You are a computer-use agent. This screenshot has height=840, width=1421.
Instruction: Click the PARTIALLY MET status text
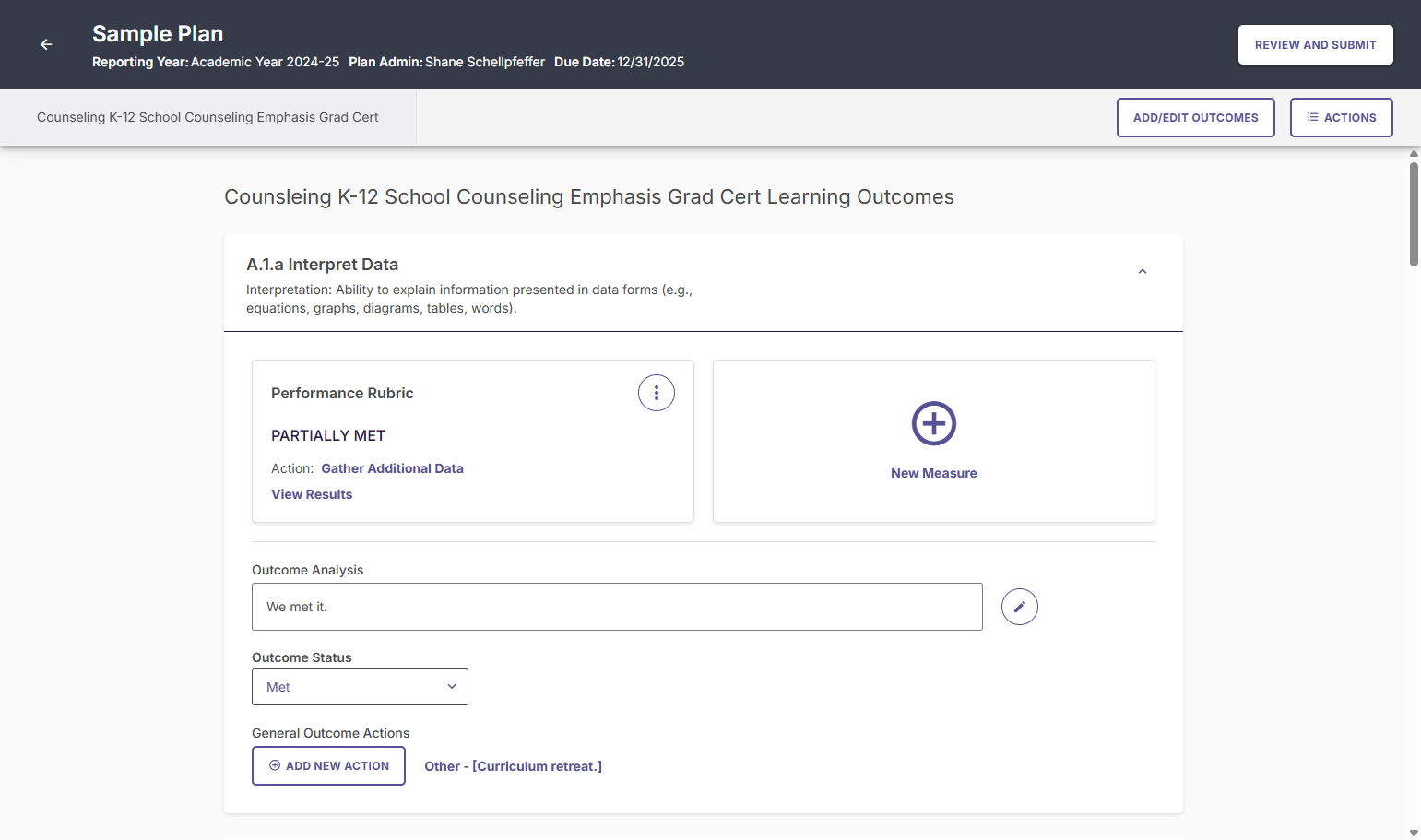[x=328, y=435]
